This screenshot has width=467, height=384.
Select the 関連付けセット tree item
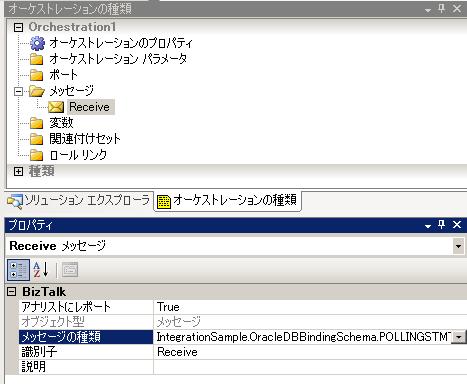pyautogui.click(x=85, y=139)
